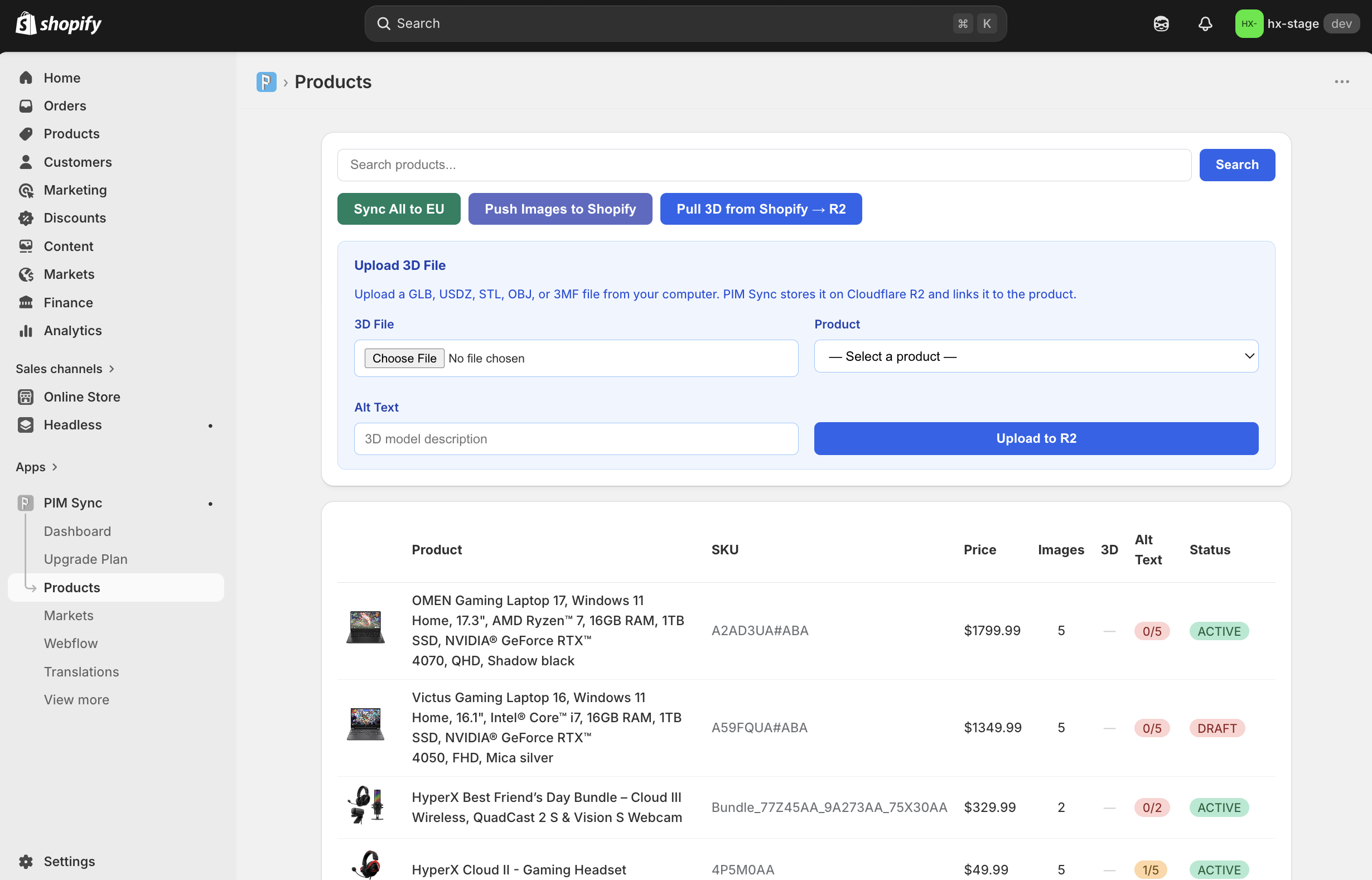Click the Upload to R2 button
The width and height of the screenshot is (1372, 880).
click(x=1036, y=438)
